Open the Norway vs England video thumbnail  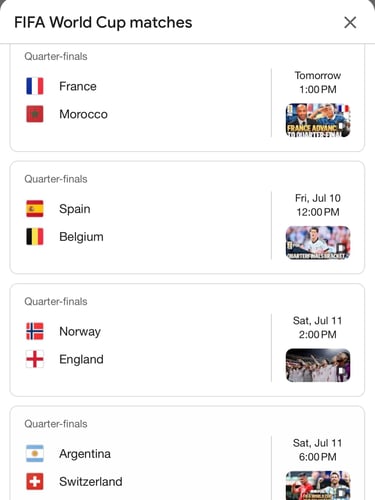tap(318, 365)
